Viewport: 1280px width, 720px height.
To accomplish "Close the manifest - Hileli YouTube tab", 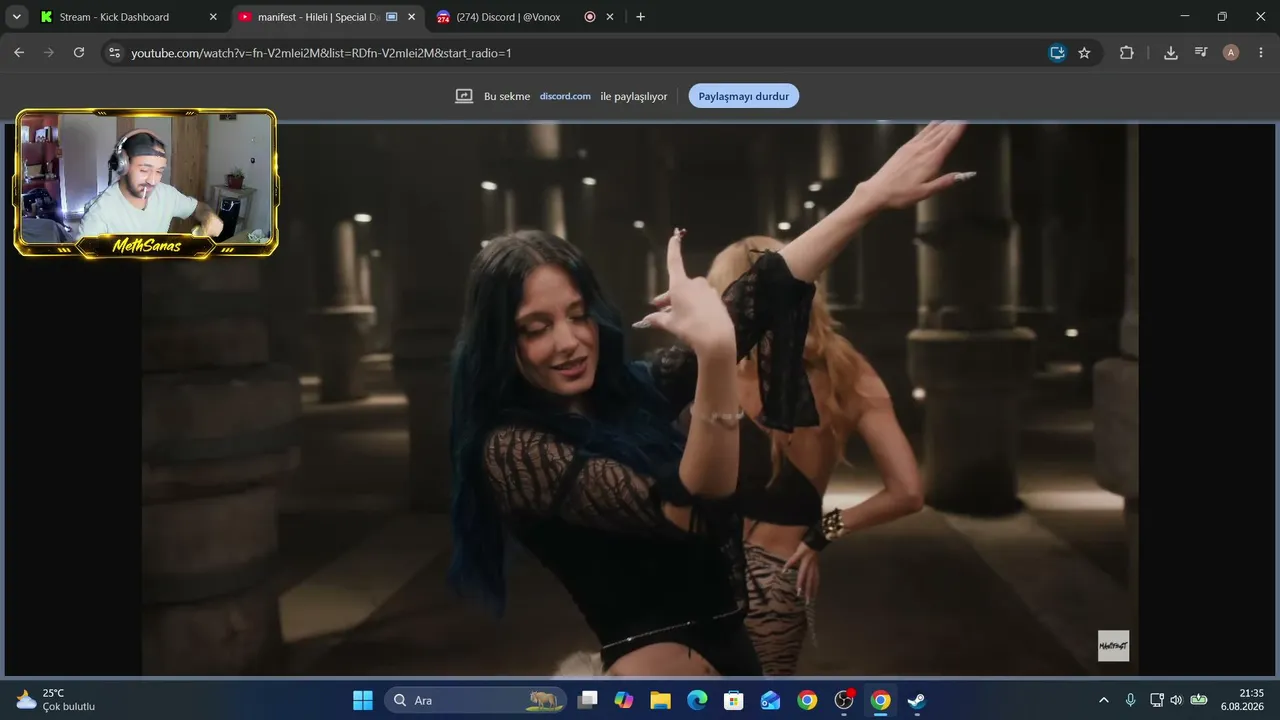I will click(411, 17).
